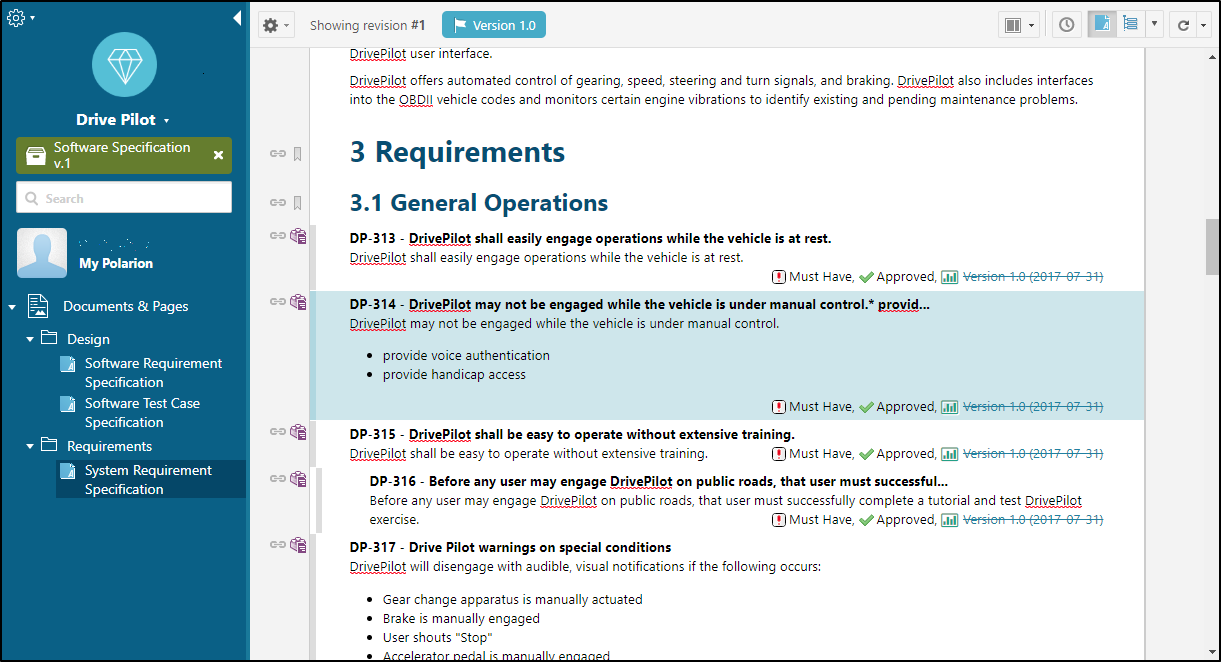The height and width of the screenshot is (662, 1221).
Task: Show the revision history clock
Action: 1067,25
